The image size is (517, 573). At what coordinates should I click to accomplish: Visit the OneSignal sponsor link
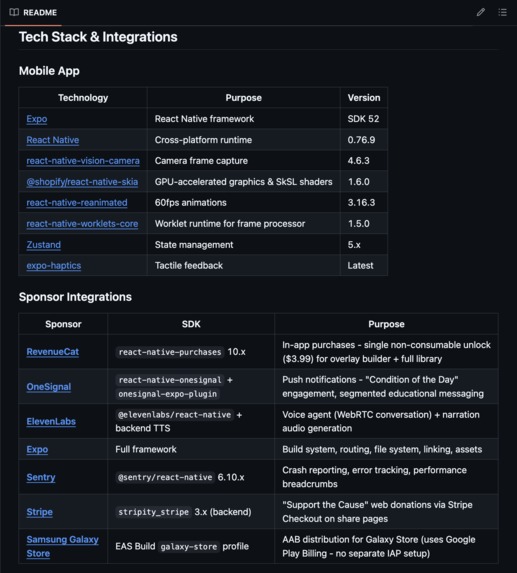click(49, 387)
